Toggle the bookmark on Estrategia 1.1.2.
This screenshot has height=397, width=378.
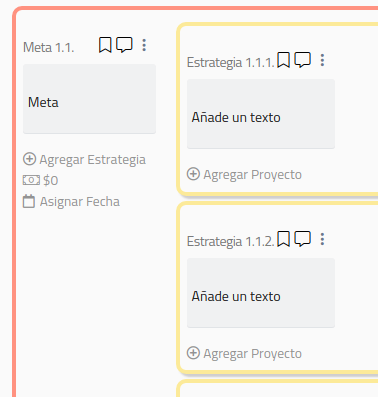pos(284,239)
